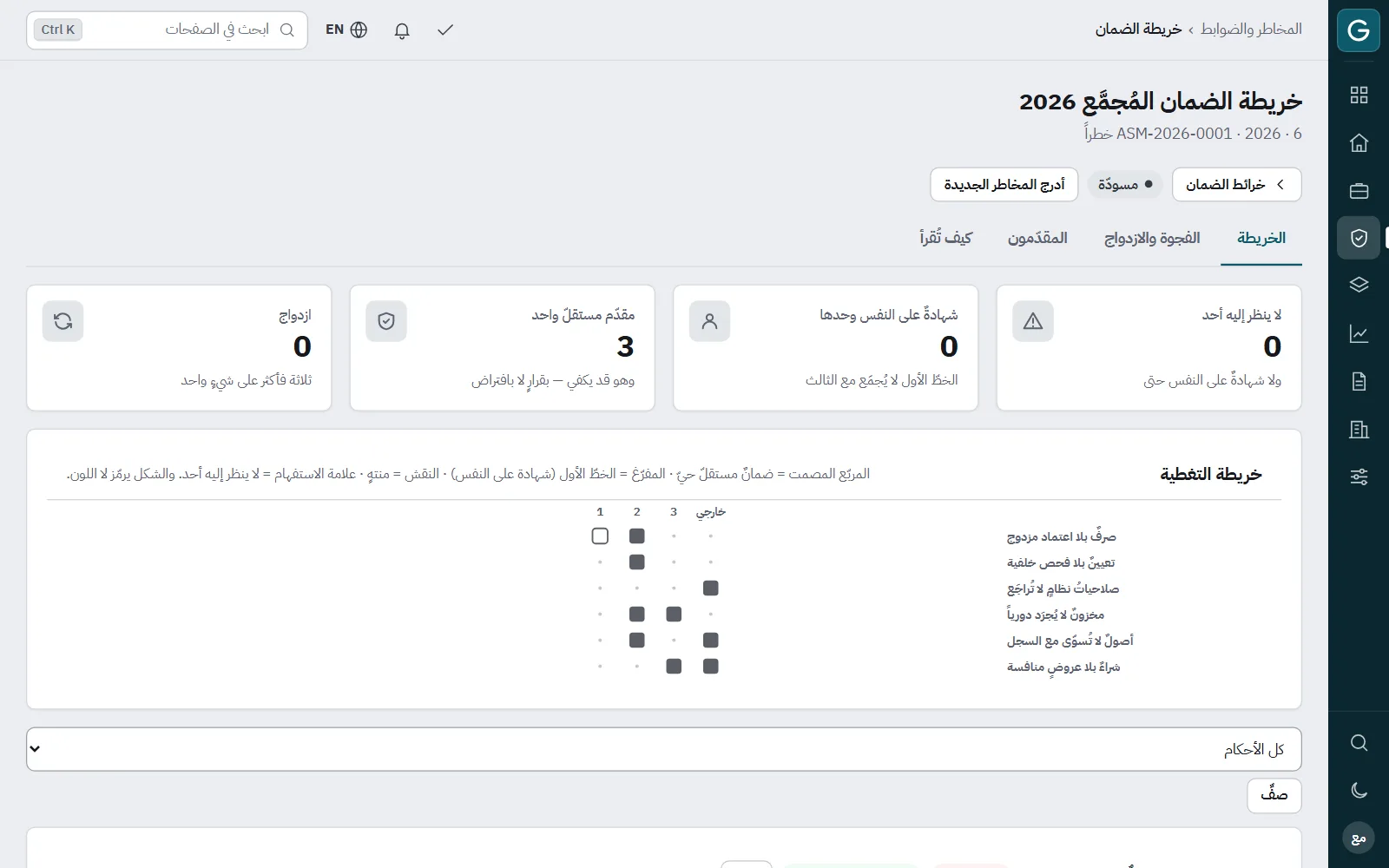This screenshot has width=1389, height=868.
Task: Click خريطة الضمان breadcrumb
Action: (1138, 30)
